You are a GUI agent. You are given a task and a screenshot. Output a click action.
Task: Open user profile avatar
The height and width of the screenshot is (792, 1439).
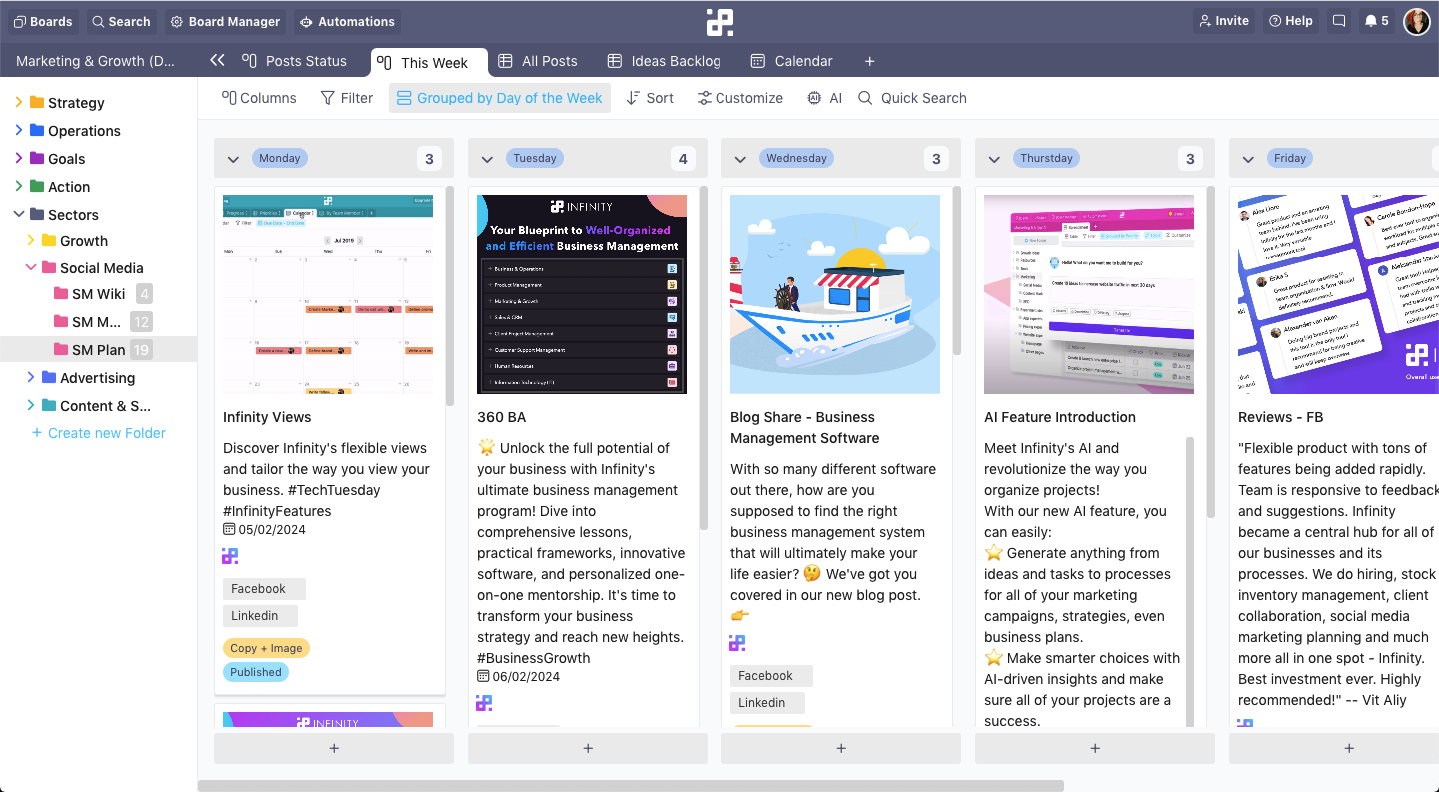1416,21
